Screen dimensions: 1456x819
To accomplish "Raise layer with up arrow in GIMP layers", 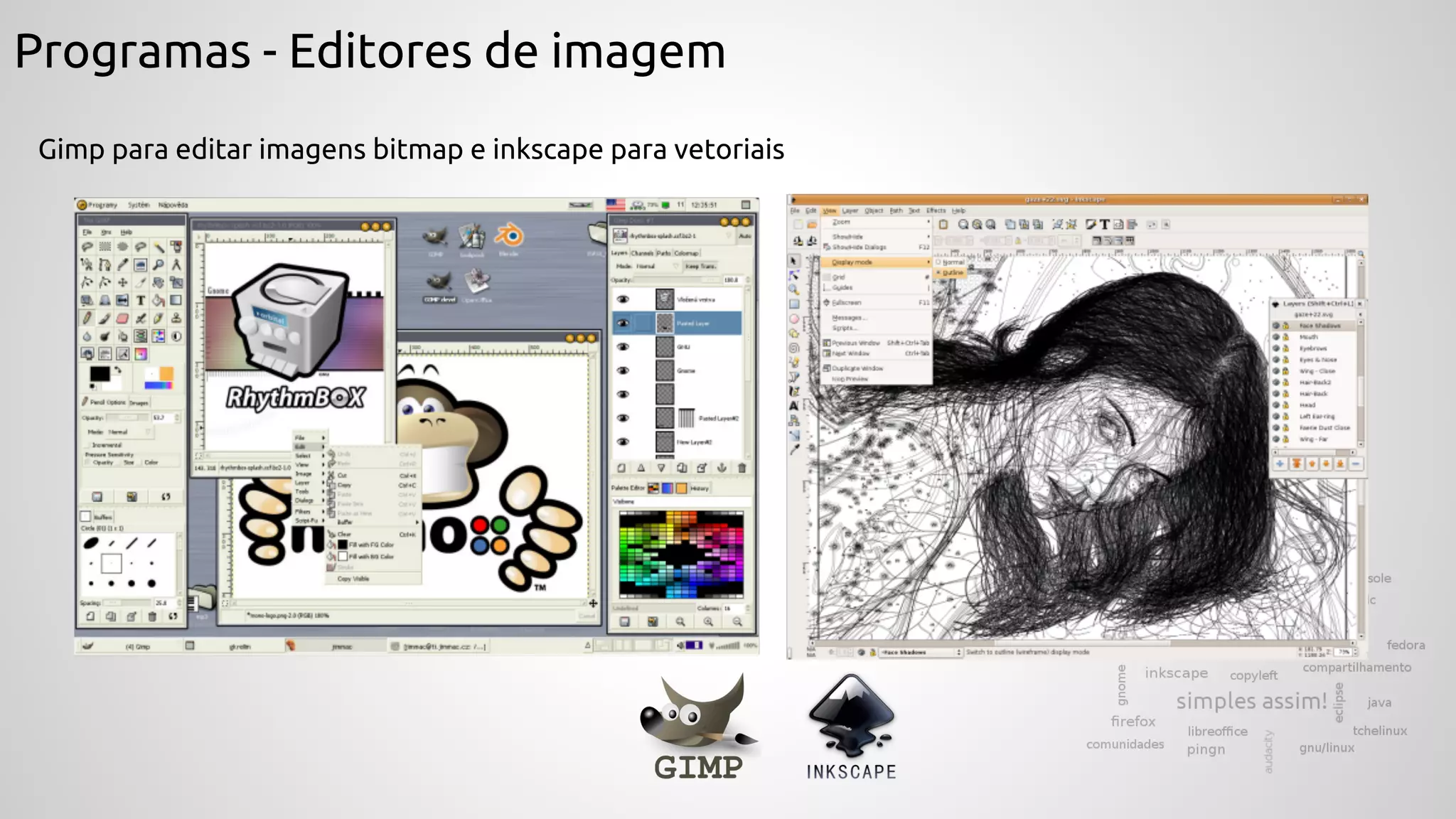I will coord(641,468).
